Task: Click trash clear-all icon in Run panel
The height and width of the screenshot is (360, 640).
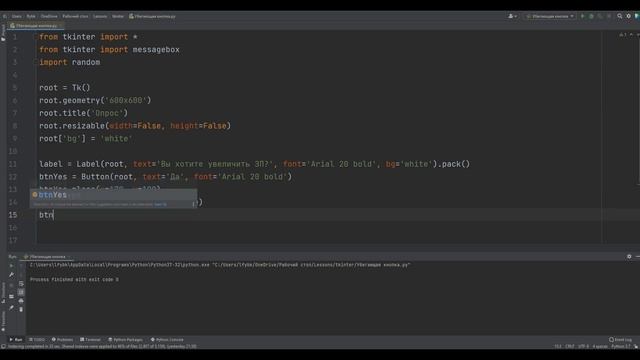Action: (x=21, y=309)
